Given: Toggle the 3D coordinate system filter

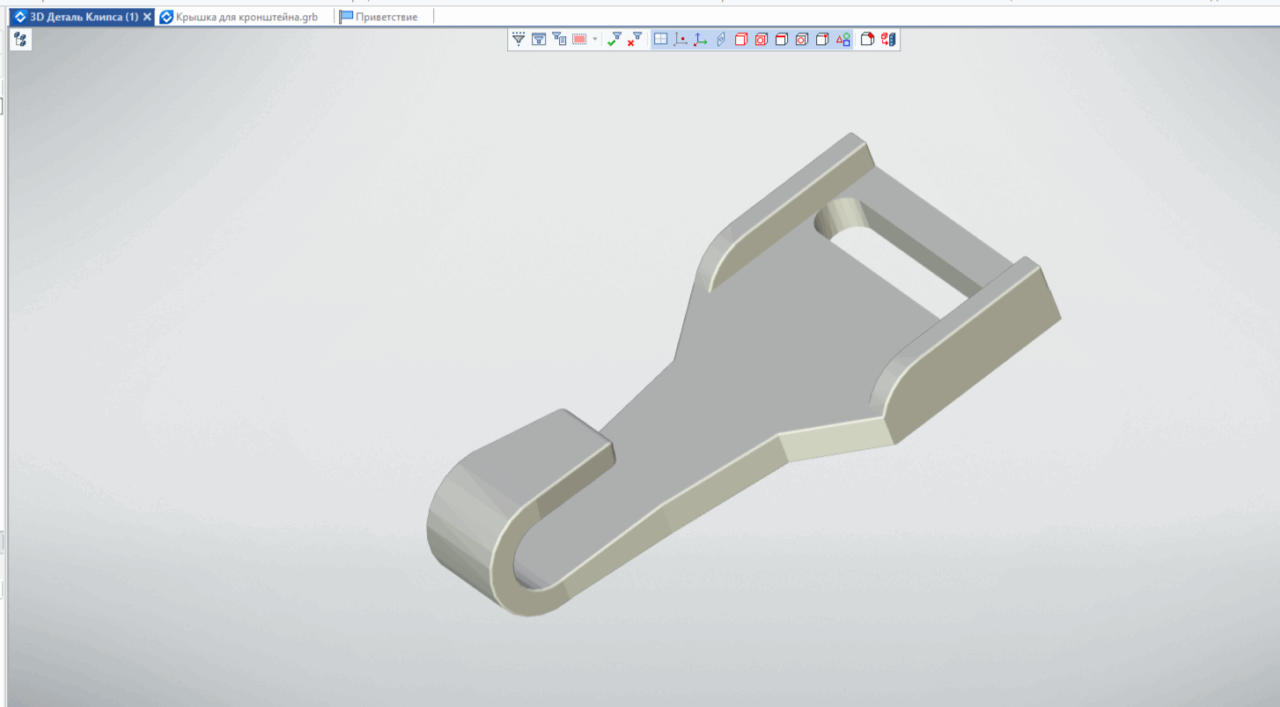Looking at the screenshot, I should (x=701, y=39).
